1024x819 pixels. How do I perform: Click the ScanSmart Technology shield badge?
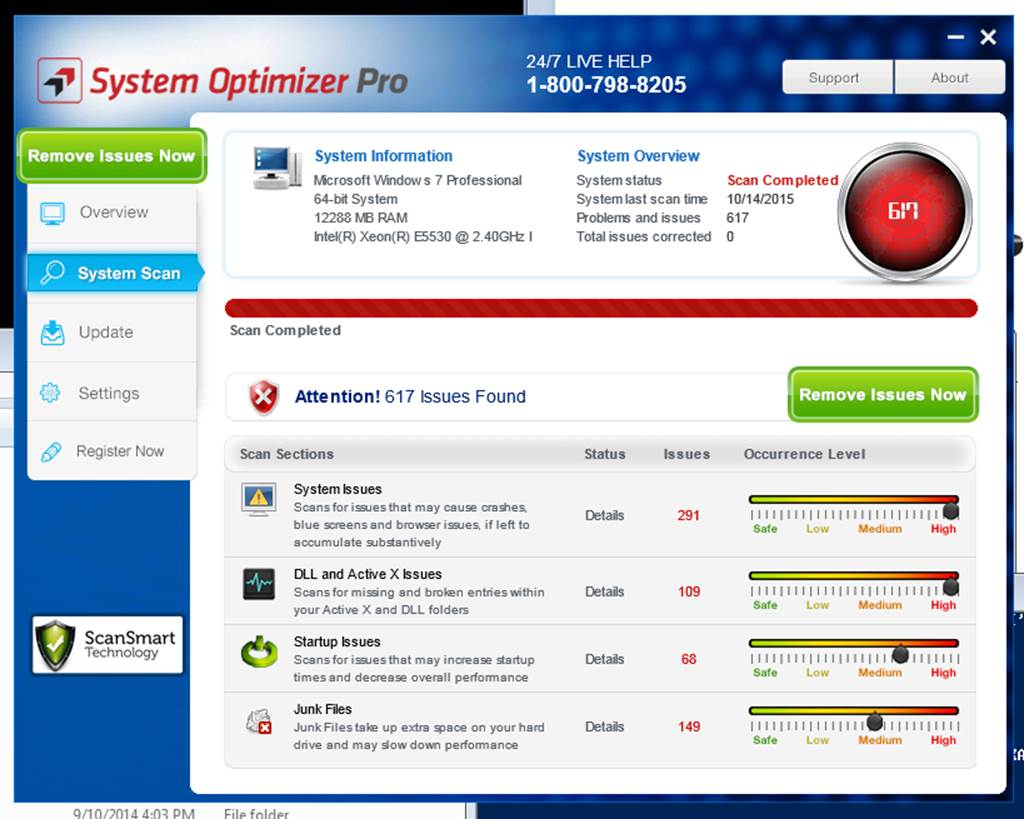click(x=108, y=645)
